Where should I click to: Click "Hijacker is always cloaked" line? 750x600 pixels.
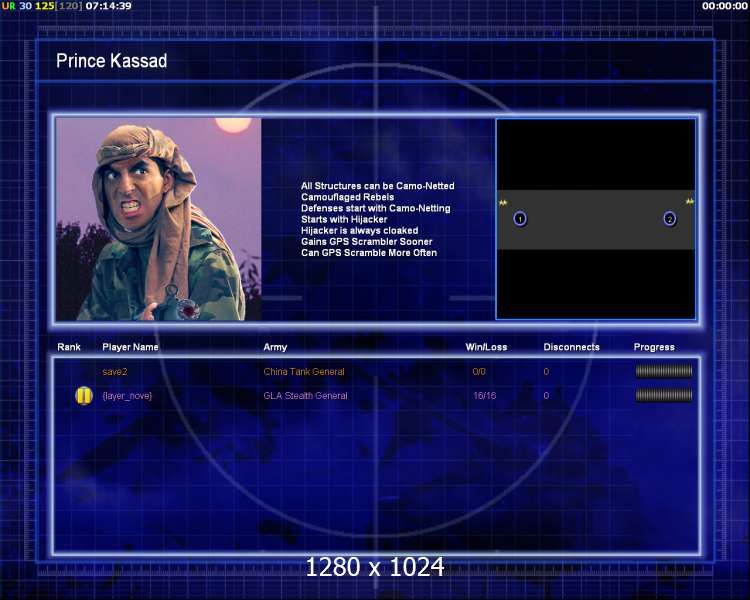tap(359, 231)
